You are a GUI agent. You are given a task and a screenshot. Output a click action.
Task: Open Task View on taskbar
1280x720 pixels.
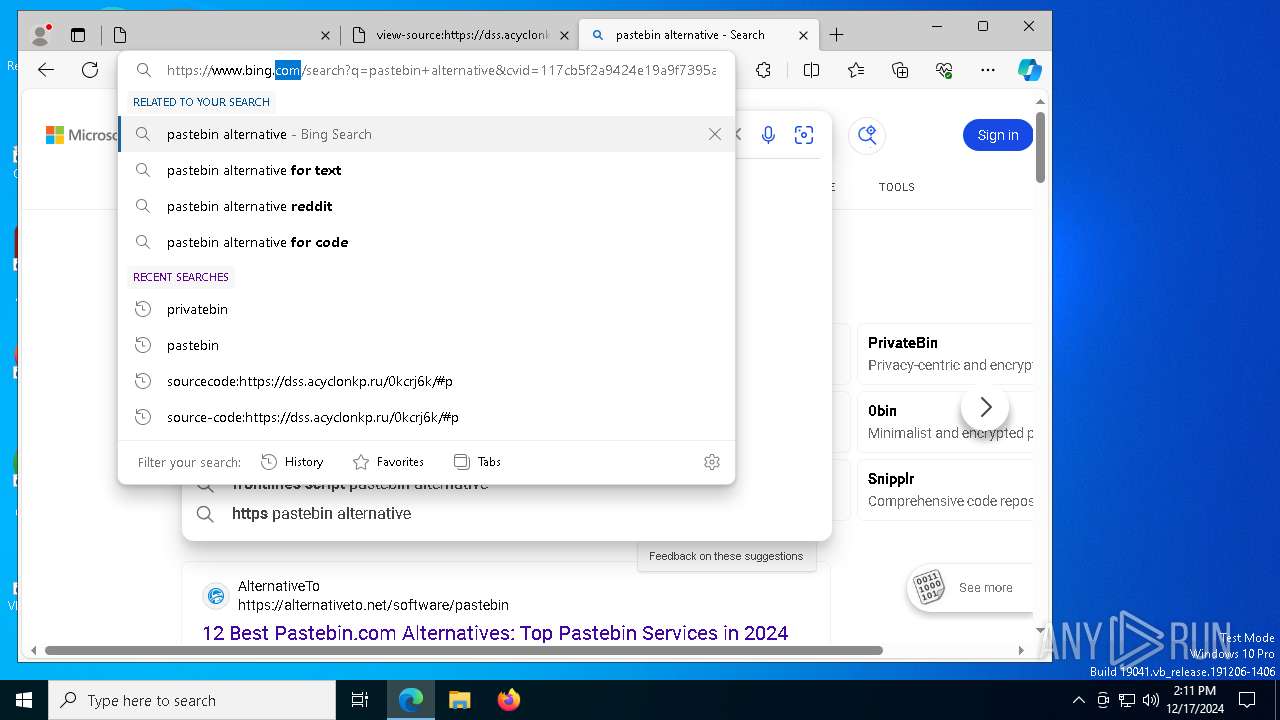360,700
